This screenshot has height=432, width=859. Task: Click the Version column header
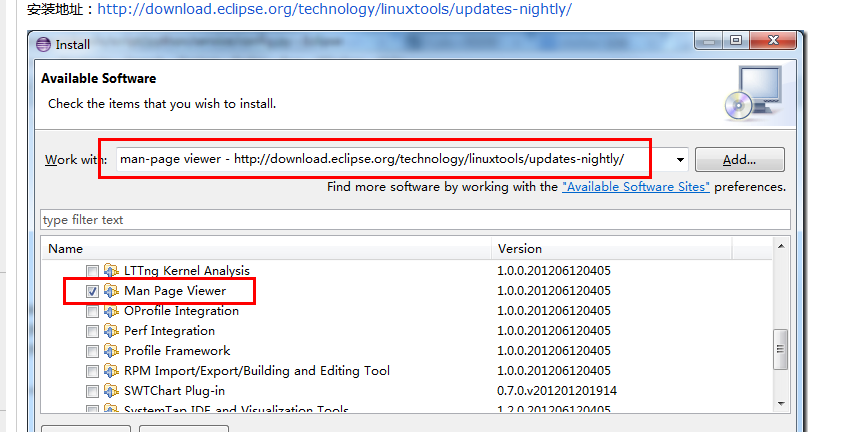click(x=611, y=249)
